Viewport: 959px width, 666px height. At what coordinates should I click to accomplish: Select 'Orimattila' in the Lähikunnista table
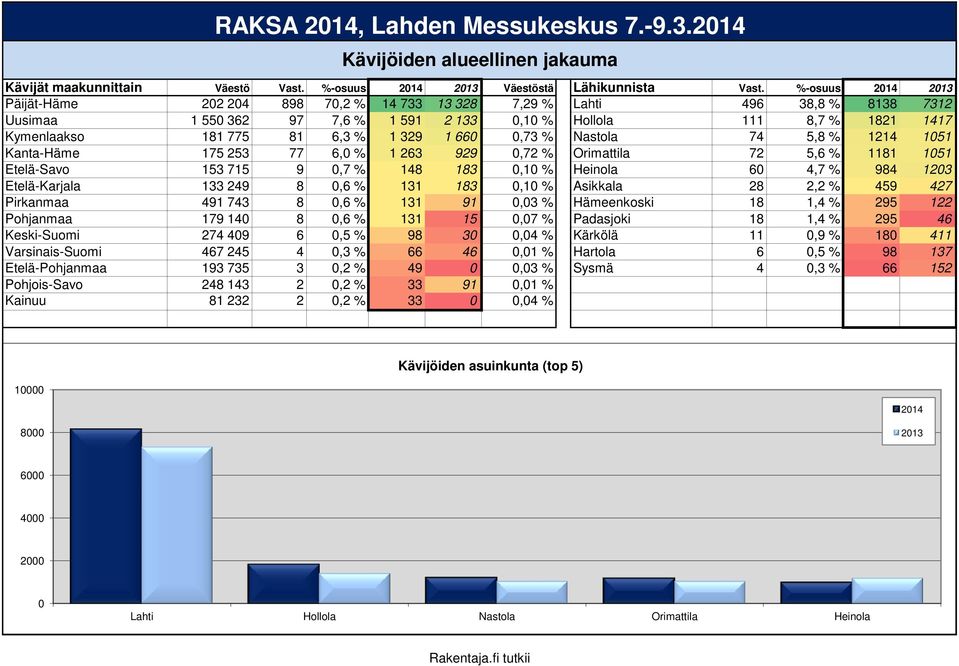click(601, 154)
